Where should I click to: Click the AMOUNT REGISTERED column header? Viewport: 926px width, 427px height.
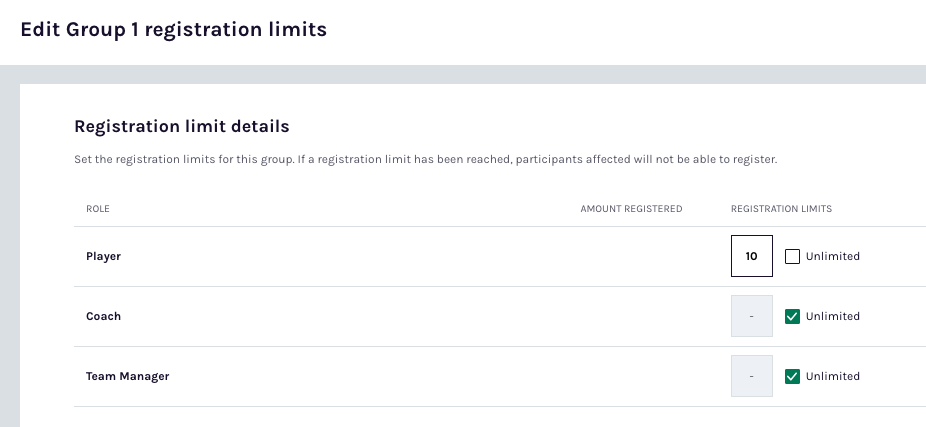[631, 209]
